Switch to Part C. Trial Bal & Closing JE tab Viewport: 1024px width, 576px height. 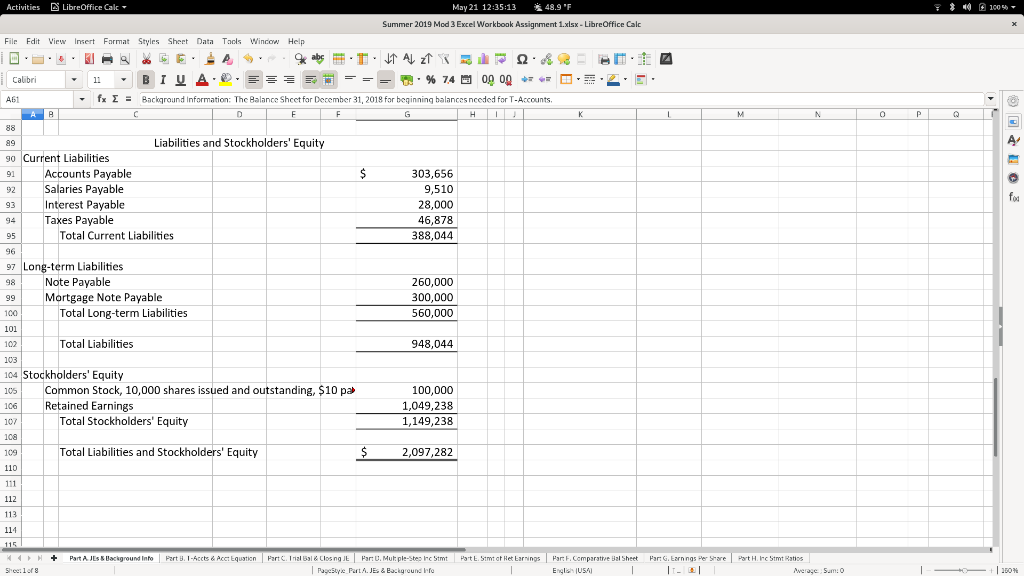308,558
